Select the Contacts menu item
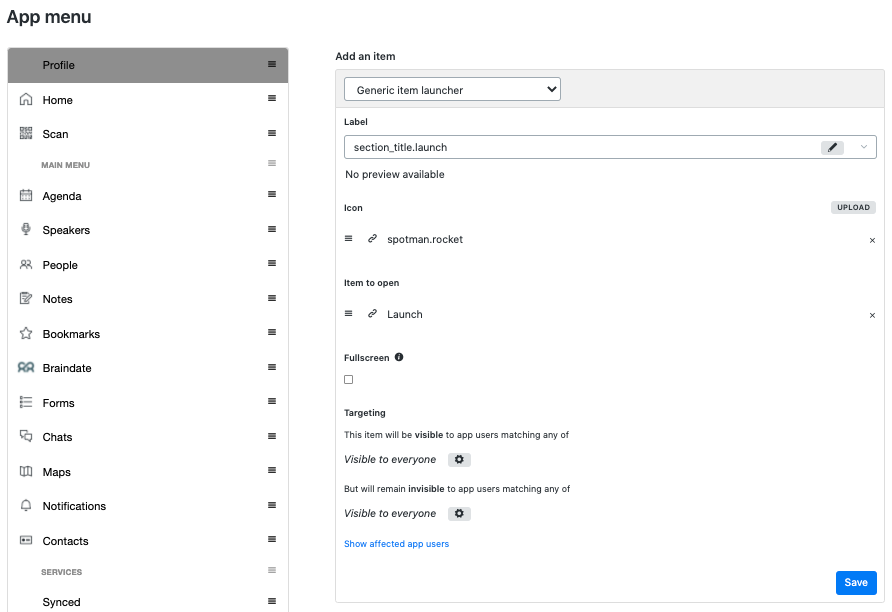The width and height of the screenshot is (892, 612). pos(148,541)
